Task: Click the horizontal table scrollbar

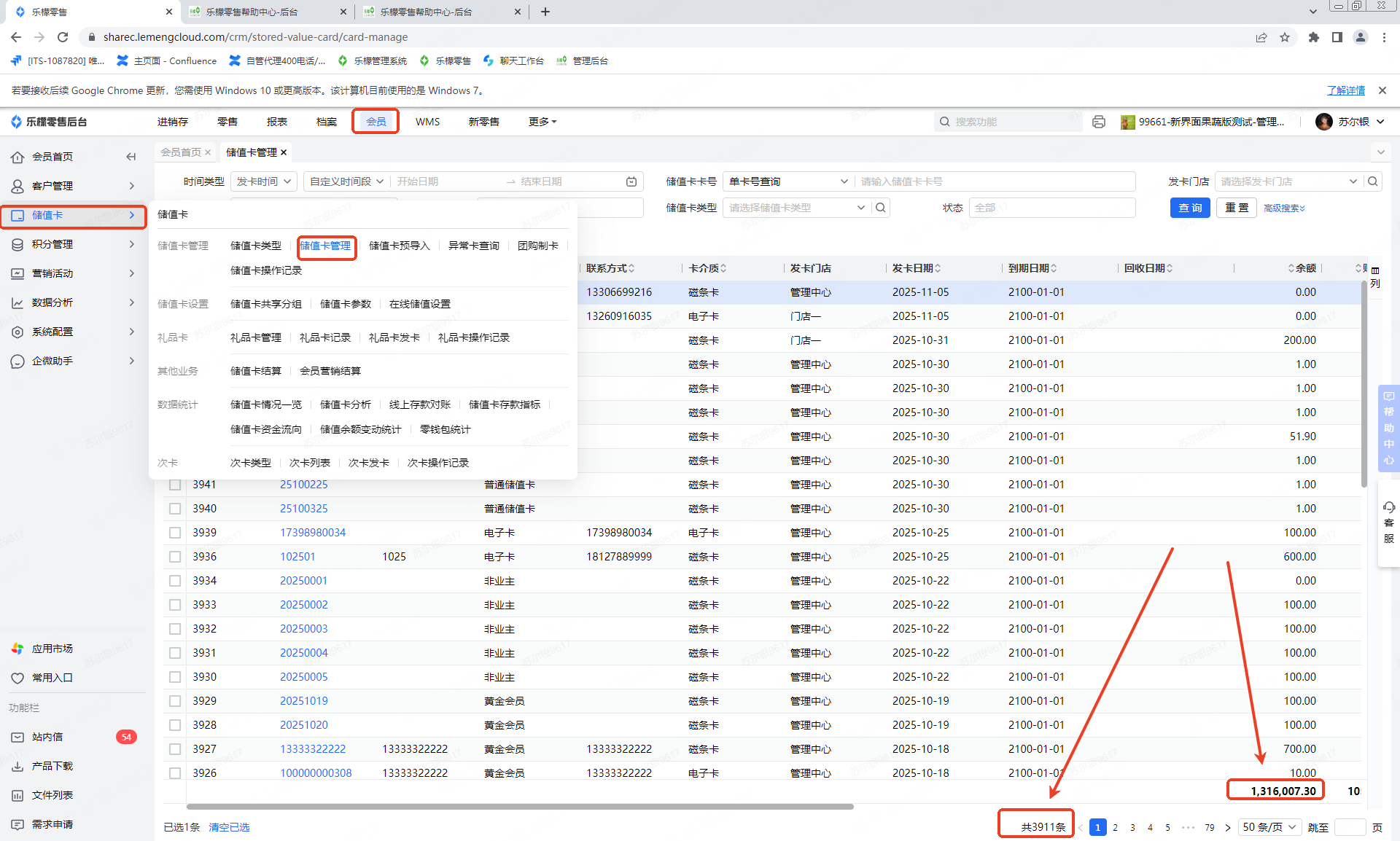Action: tap(519, 807)
